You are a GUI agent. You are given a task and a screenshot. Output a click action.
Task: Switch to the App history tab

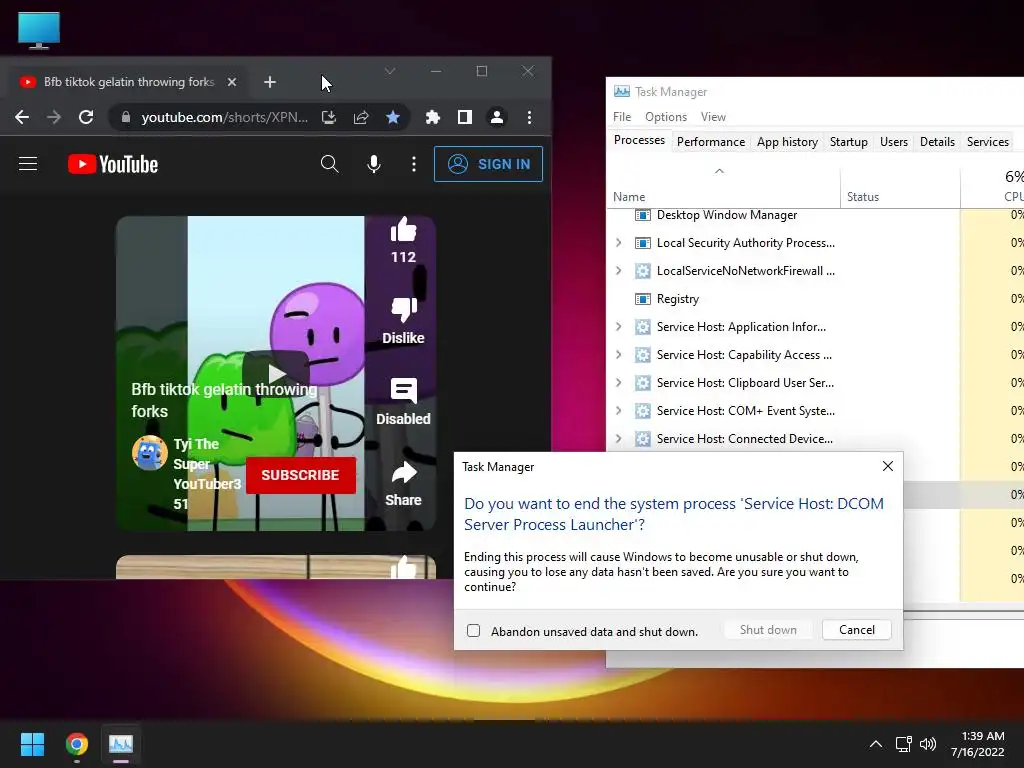point(787,142)
